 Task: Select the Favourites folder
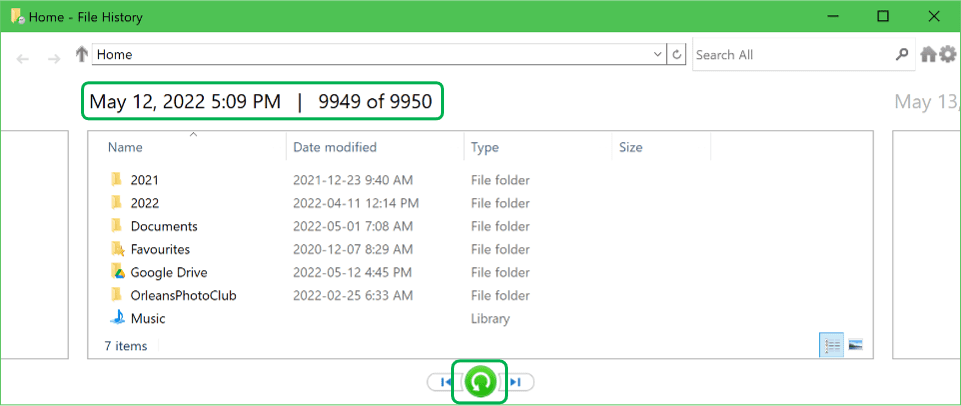(150, 249)
